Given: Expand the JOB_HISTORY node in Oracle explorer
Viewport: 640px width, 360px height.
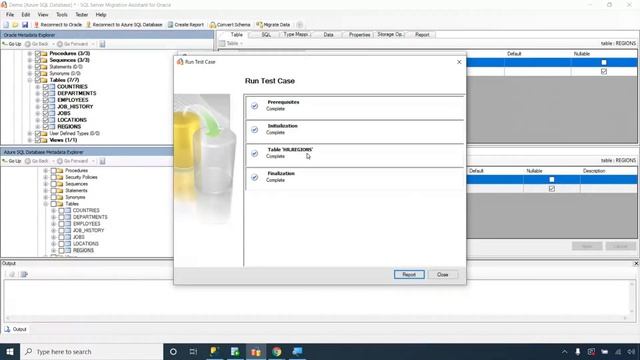Looking at the screenshot, I should coord(38,107).
